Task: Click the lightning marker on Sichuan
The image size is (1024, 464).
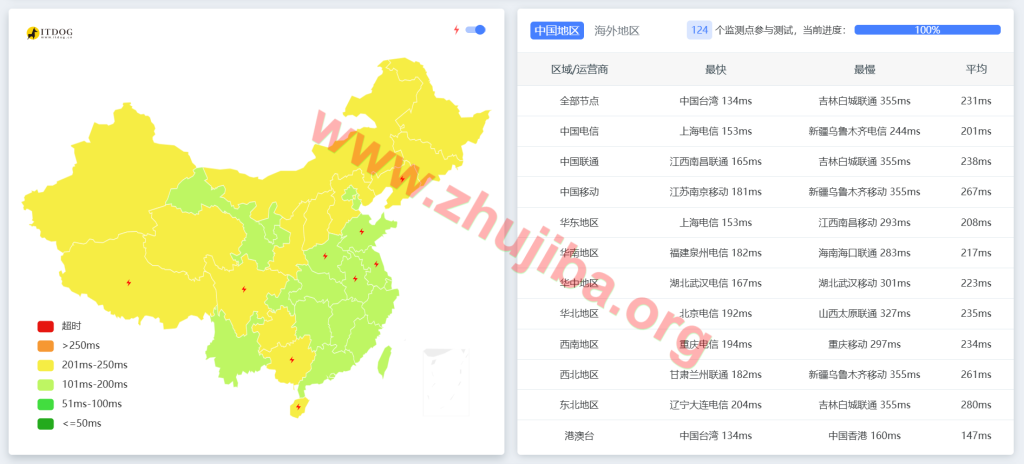Action: click(244, 289)
